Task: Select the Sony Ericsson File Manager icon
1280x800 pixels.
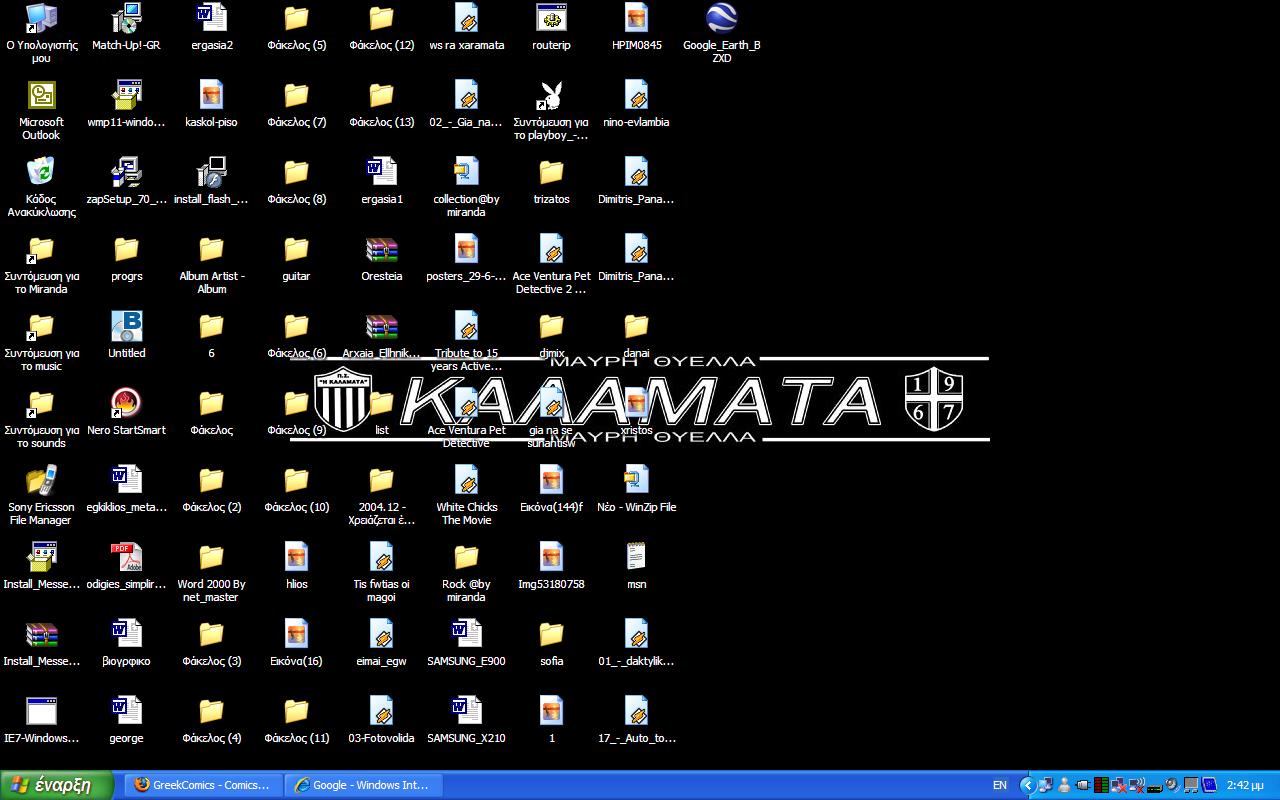Action: point(41,480)
